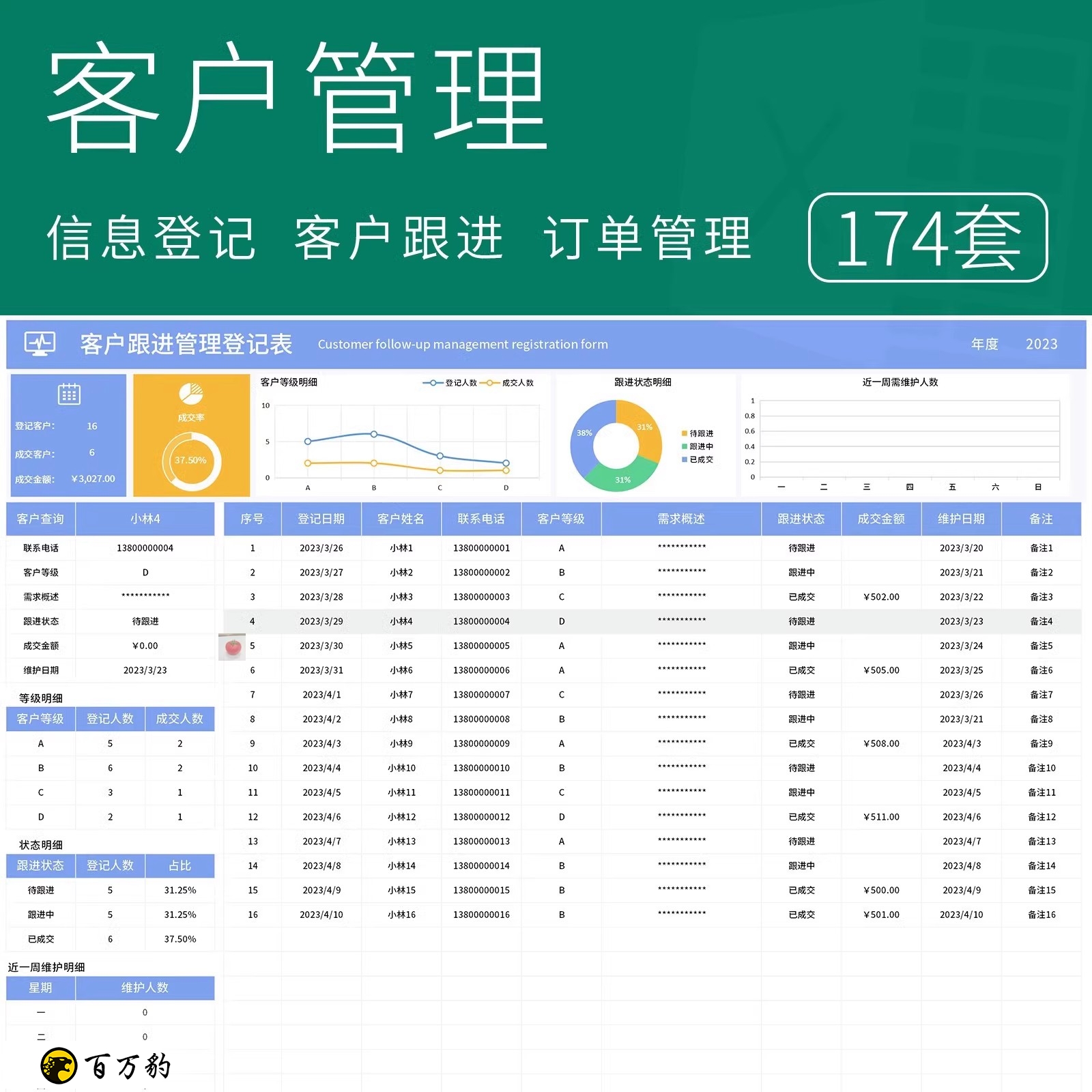The height and width of the screenshot is (1092, 1092).
Task: Click the pie chart icon above 成交率
Action: pos(191,393)
